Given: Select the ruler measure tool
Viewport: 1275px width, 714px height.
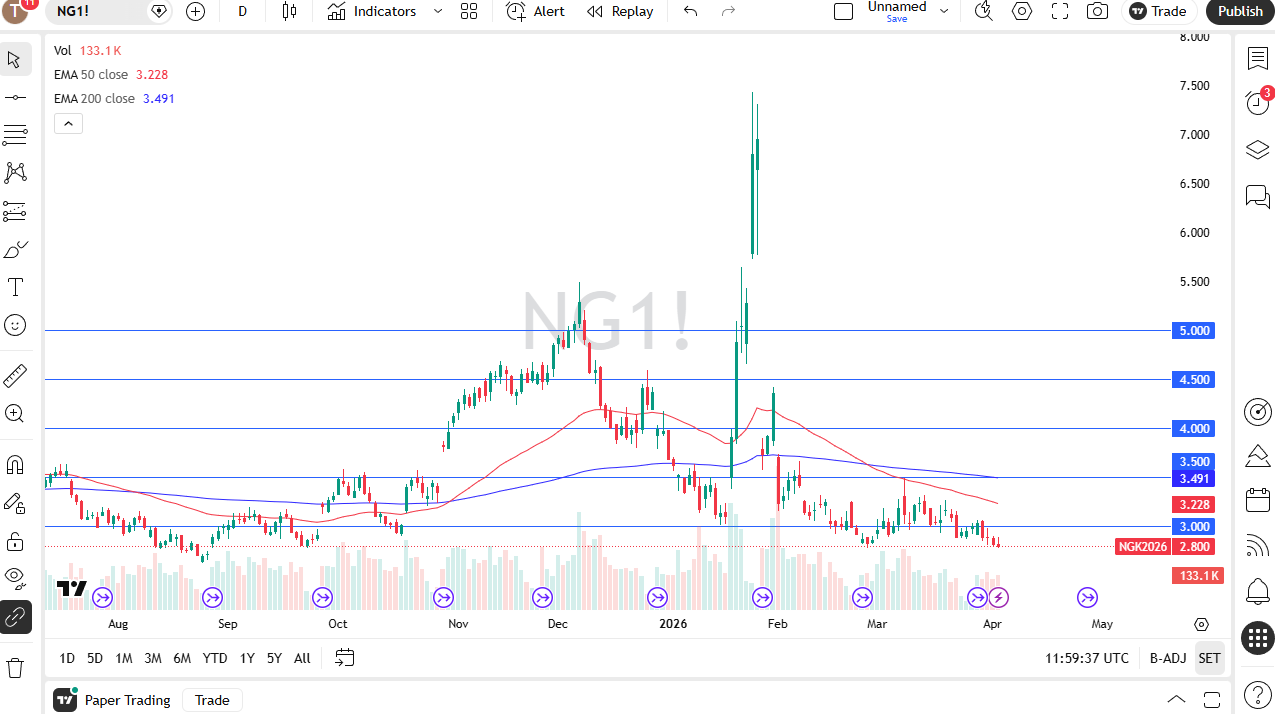Looking at the screenshot, I should click(x=15, y=376).
